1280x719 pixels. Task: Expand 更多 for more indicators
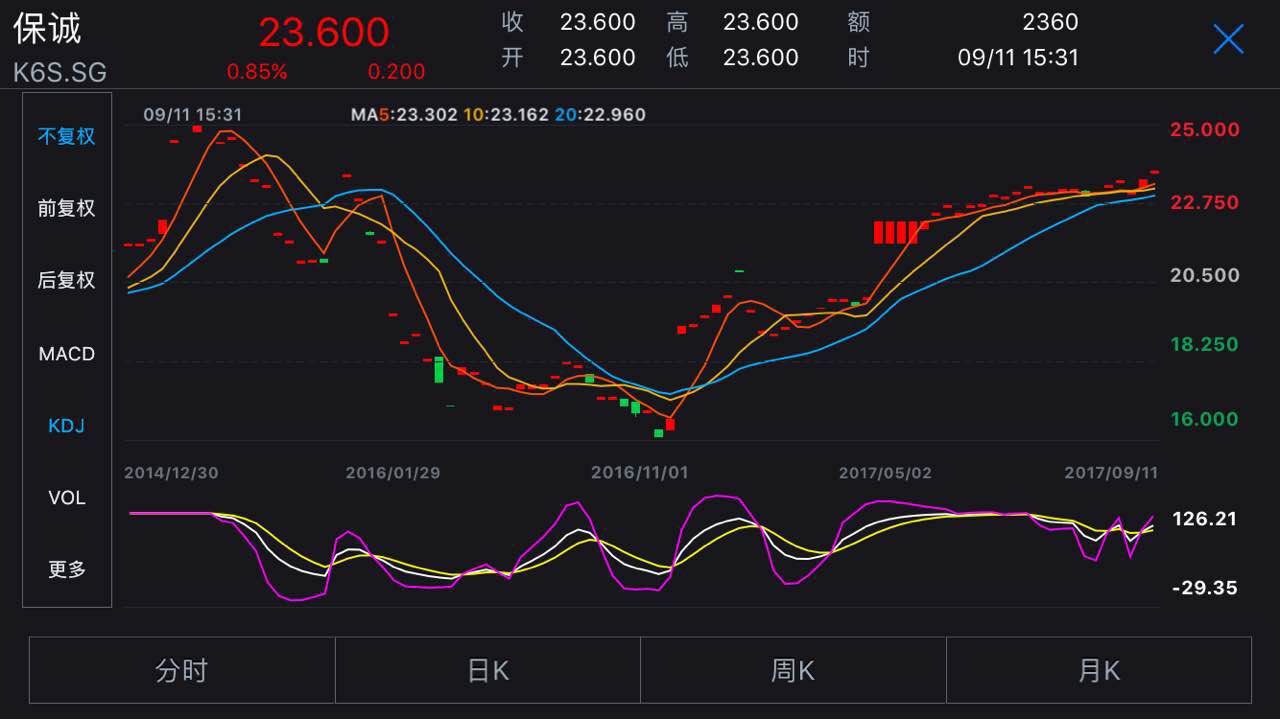point(67,570)
